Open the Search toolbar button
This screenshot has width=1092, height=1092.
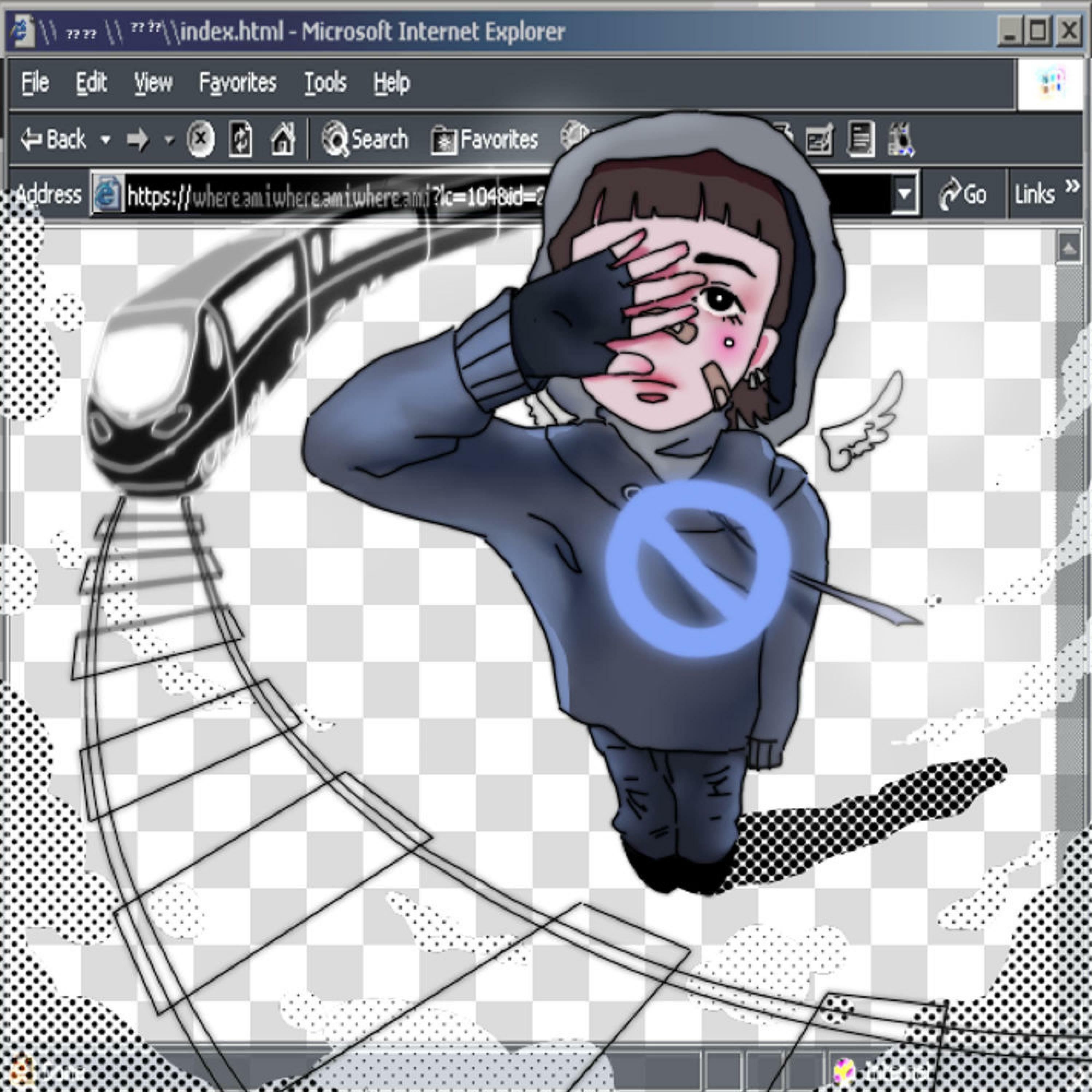click(365, 139)
